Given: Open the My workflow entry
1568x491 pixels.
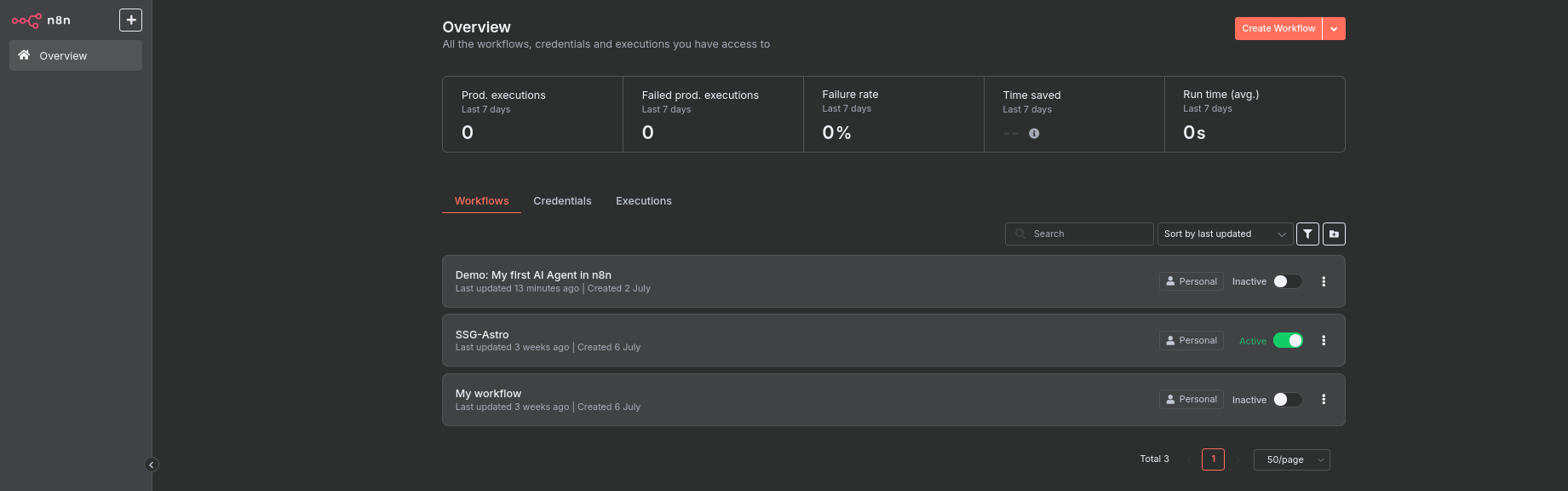Looking at the screenshot, I should [x=488, y=394].
